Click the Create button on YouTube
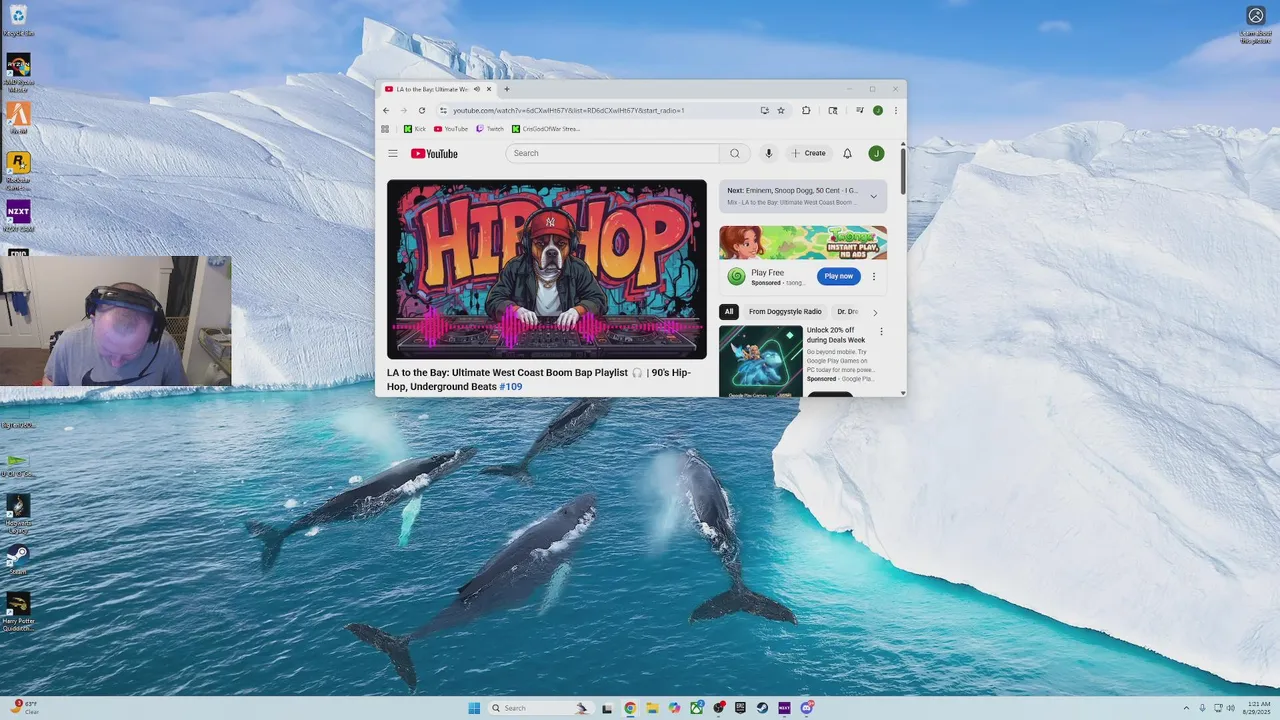The height and width of the screenshot is (720, 1280). tap(809, 153)
